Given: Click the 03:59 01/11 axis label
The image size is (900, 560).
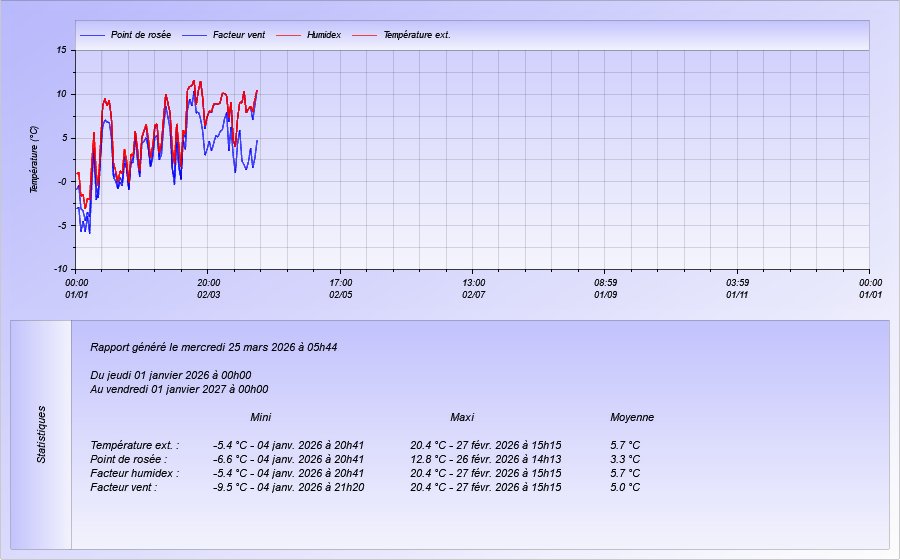Looking at the screenshot, I should pyautogui.click(x=737, y=288).
